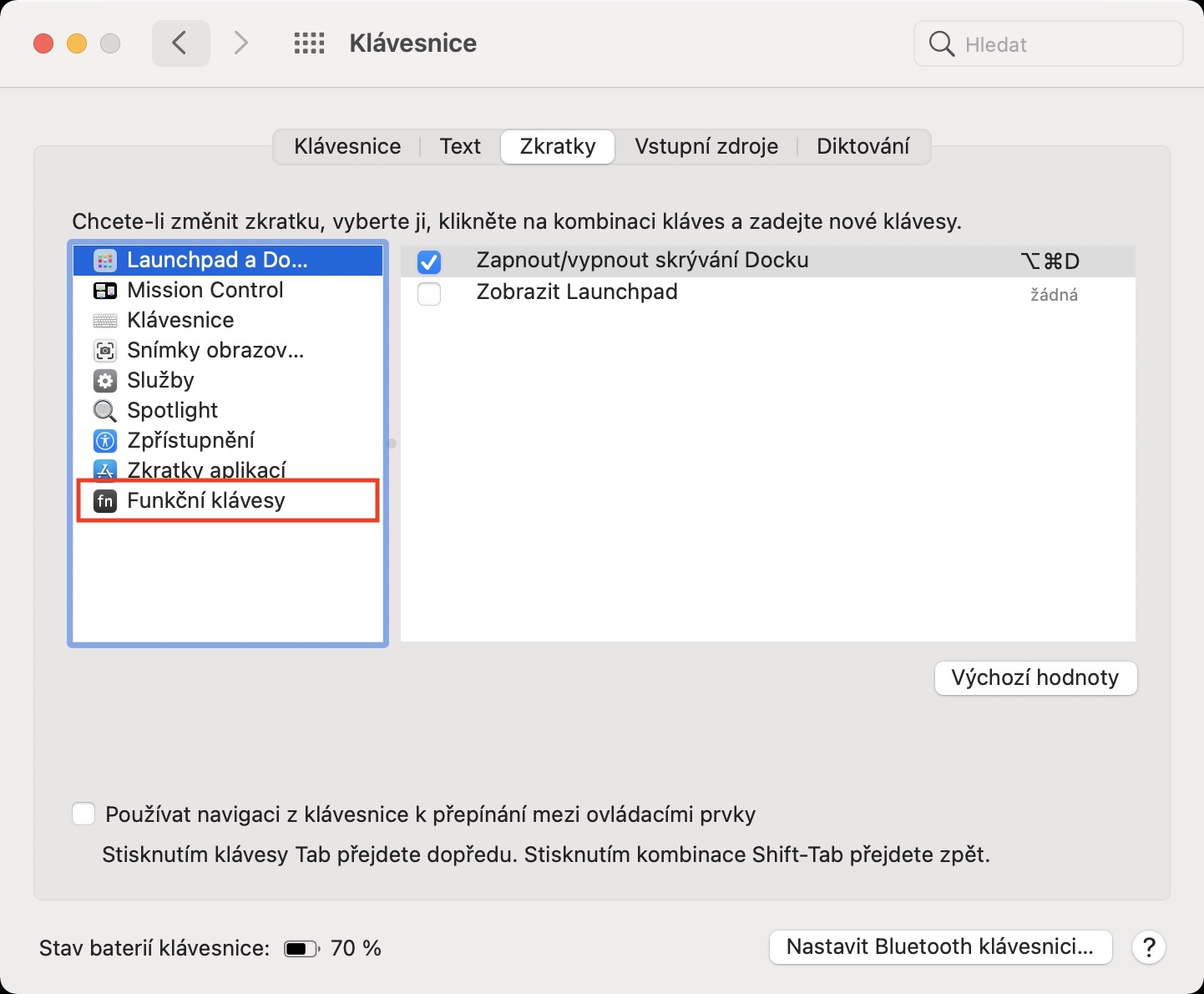
Task: Click the Služby gear icon
Action: coord(104,381)
